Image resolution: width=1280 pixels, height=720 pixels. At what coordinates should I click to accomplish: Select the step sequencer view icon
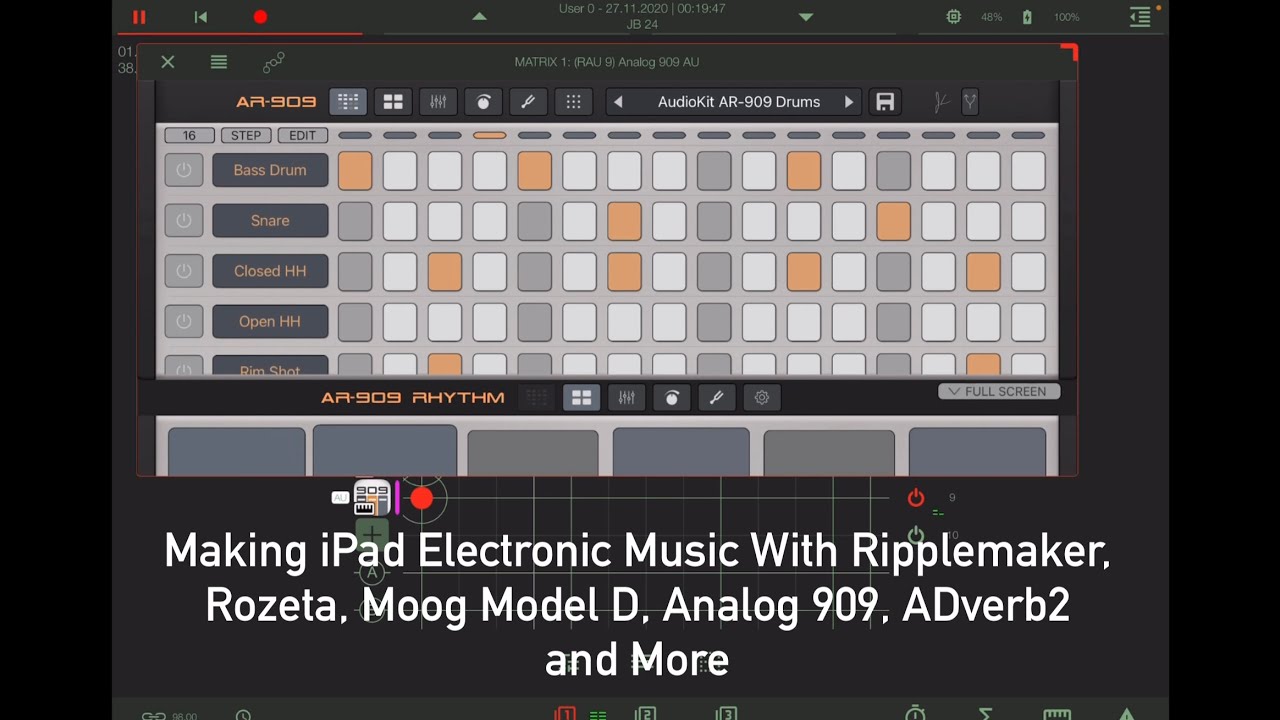tap(348, 102)
